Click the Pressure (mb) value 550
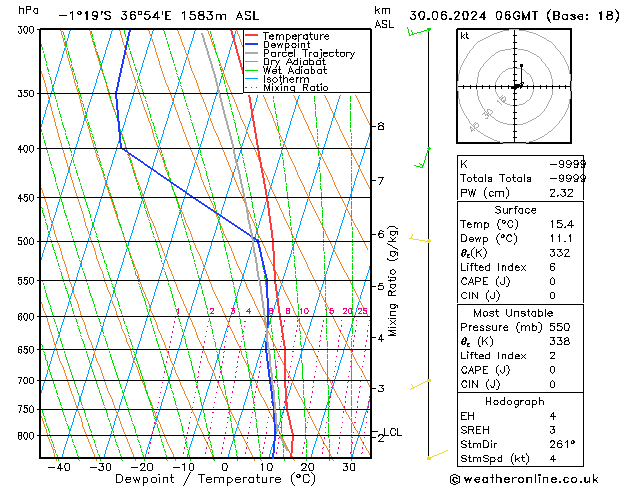629x486 pixels. (x=560, y=327)
